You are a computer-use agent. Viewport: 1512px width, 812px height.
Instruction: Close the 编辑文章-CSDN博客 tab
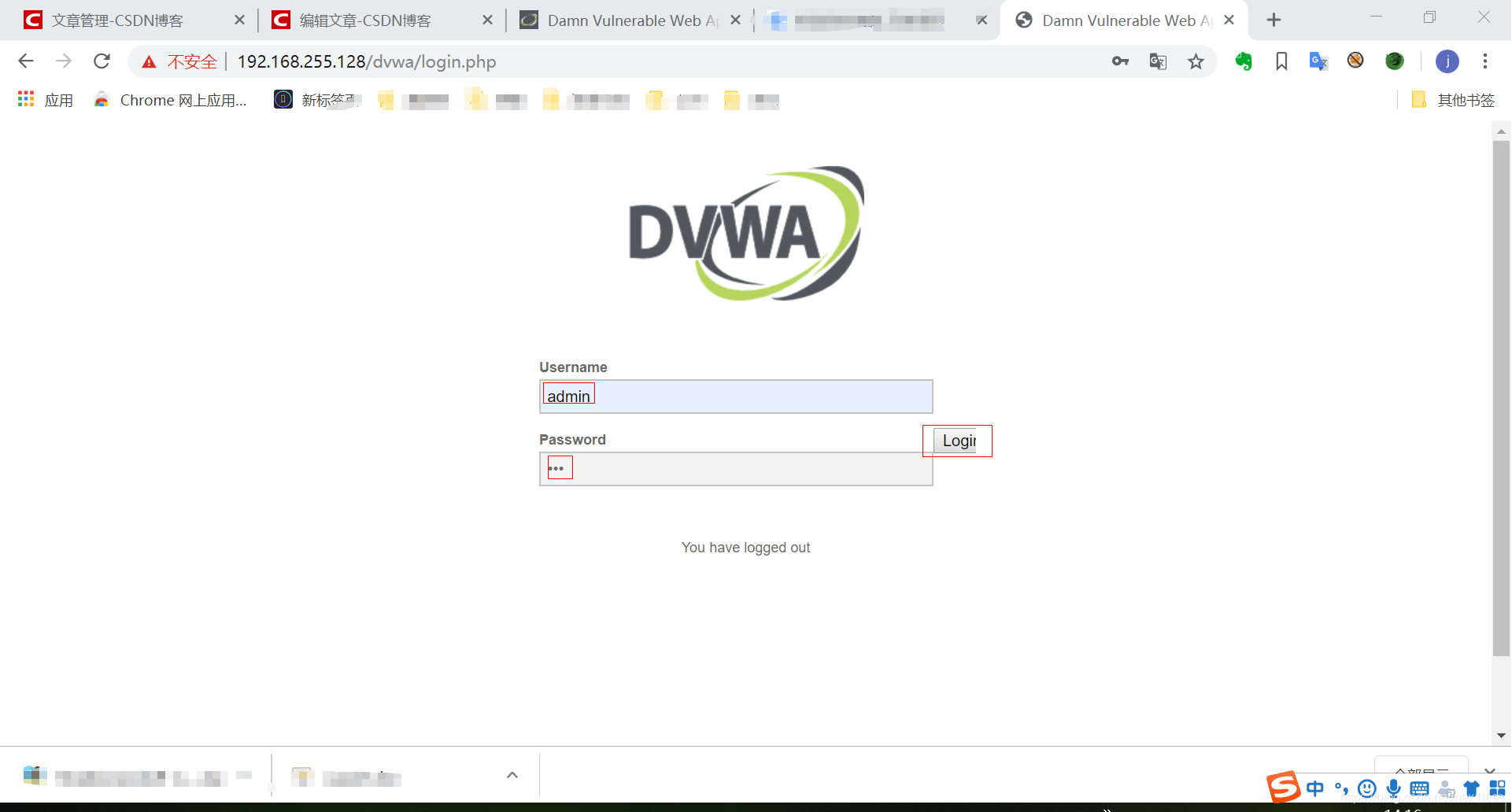[x=487, y=20]
